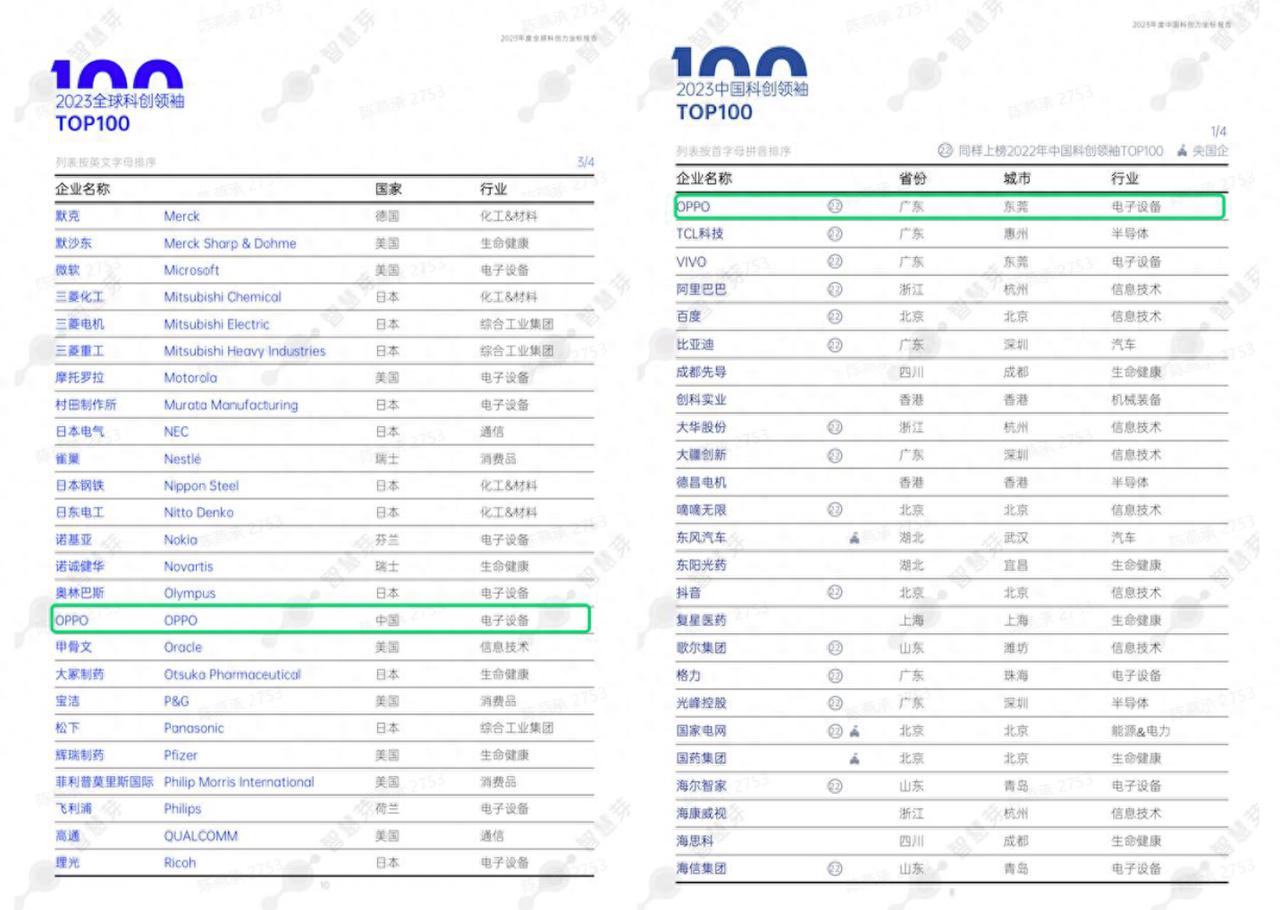The width and height of the screenshot is (1280, 910).
Task: Click the state-owned enterprise icon beside 东风汽车
Action: click(854, 538)
